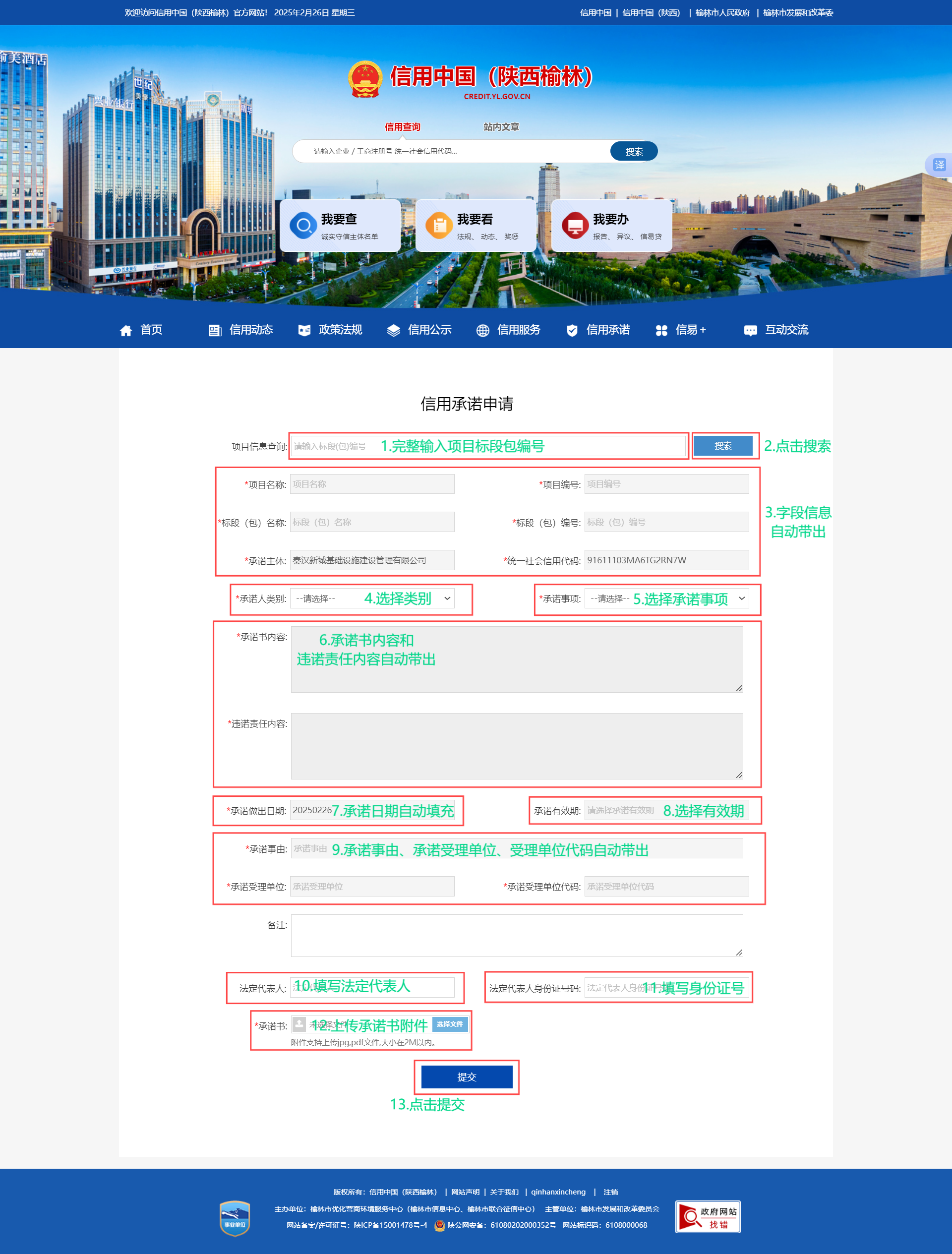The image size is (952, 1254).
Task: Click the 承诺受理单位代码 field
Action: (x=666, y=886)
